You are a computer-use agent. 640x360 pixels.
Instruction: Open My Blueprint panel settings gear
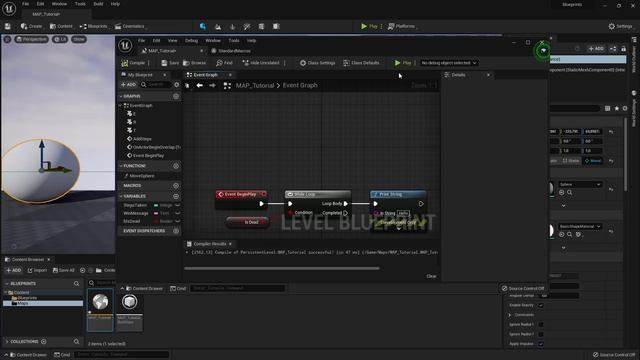(x=176, y=84)
